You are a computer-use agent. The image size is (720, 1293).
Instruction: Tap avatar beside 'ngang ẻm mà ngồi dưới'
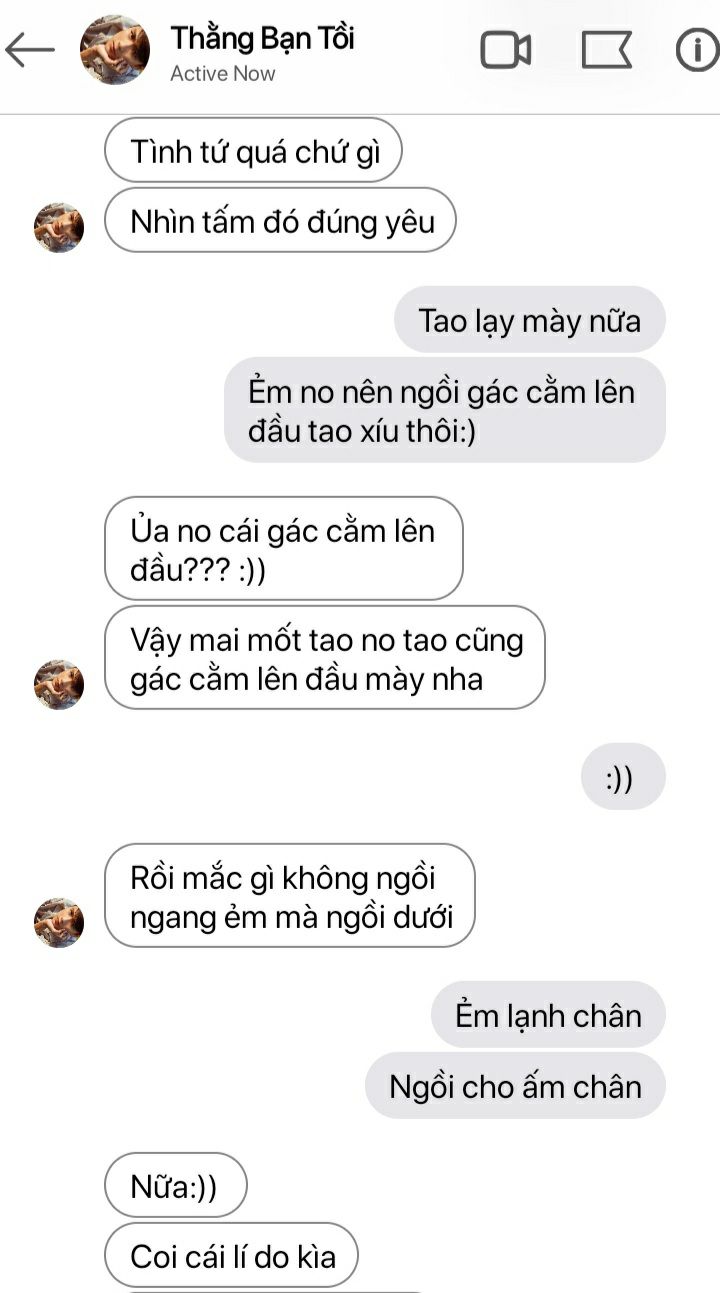point(59,922)
